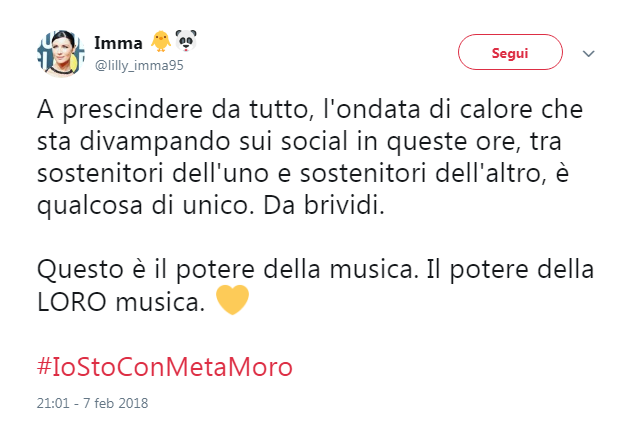Click the 7 feb 2018 date

point(114,405)
